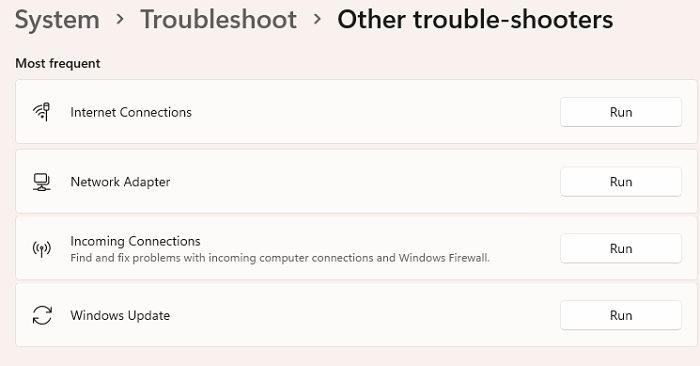The height and width of the screenshot is (366, 700).
Task: Click the chevron after System breadcrumb
Action: (120, 19)
